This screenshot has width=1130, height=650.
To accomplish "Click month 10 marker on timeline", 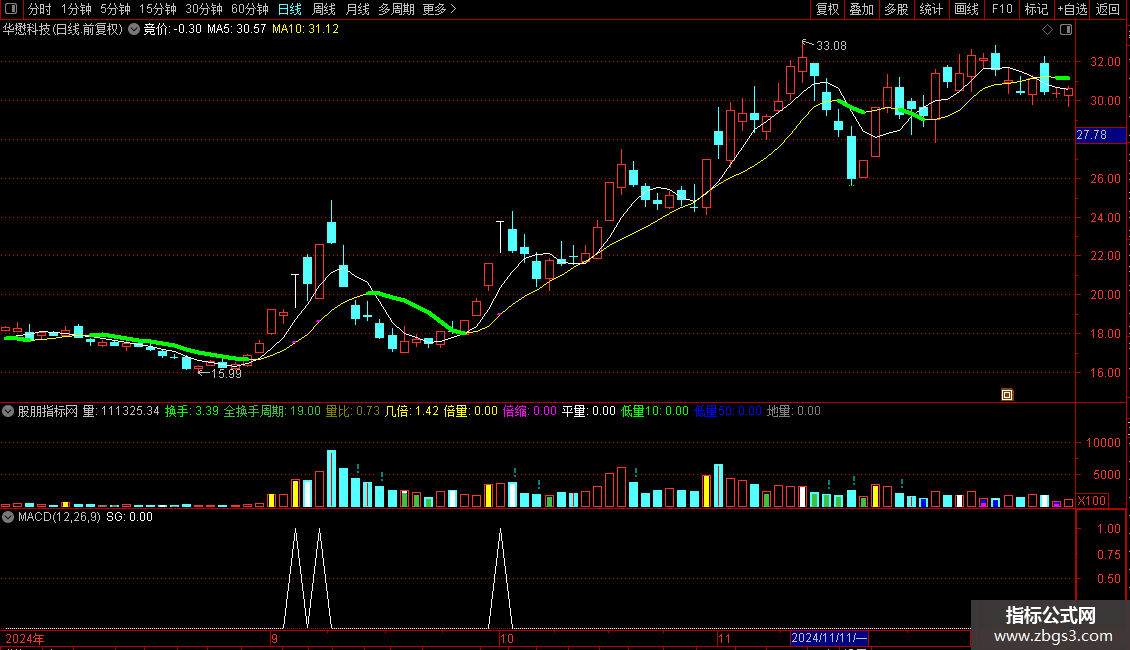I will pos(507,639).
